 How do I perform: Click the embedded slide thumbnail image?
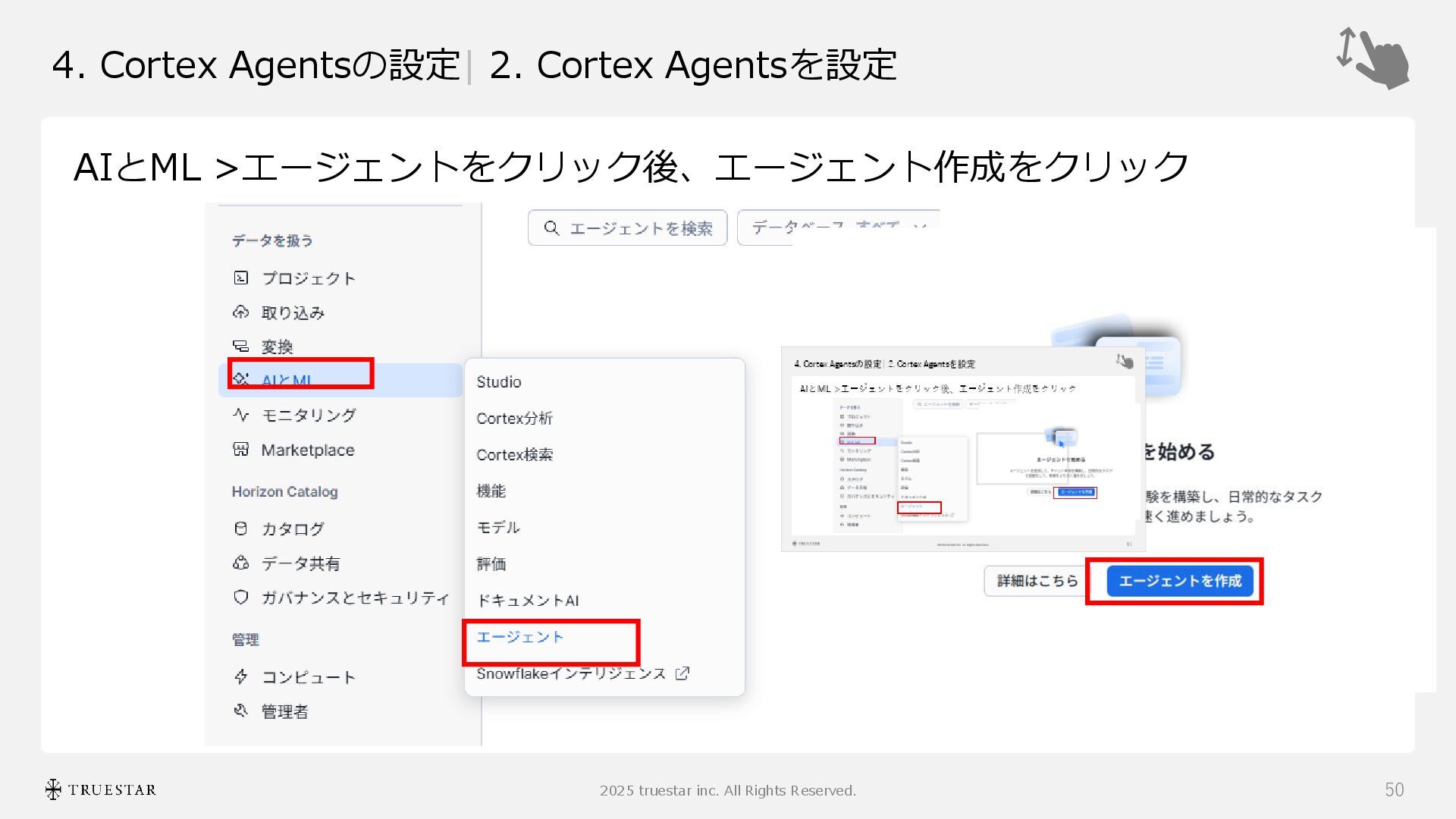click(962, 449)
